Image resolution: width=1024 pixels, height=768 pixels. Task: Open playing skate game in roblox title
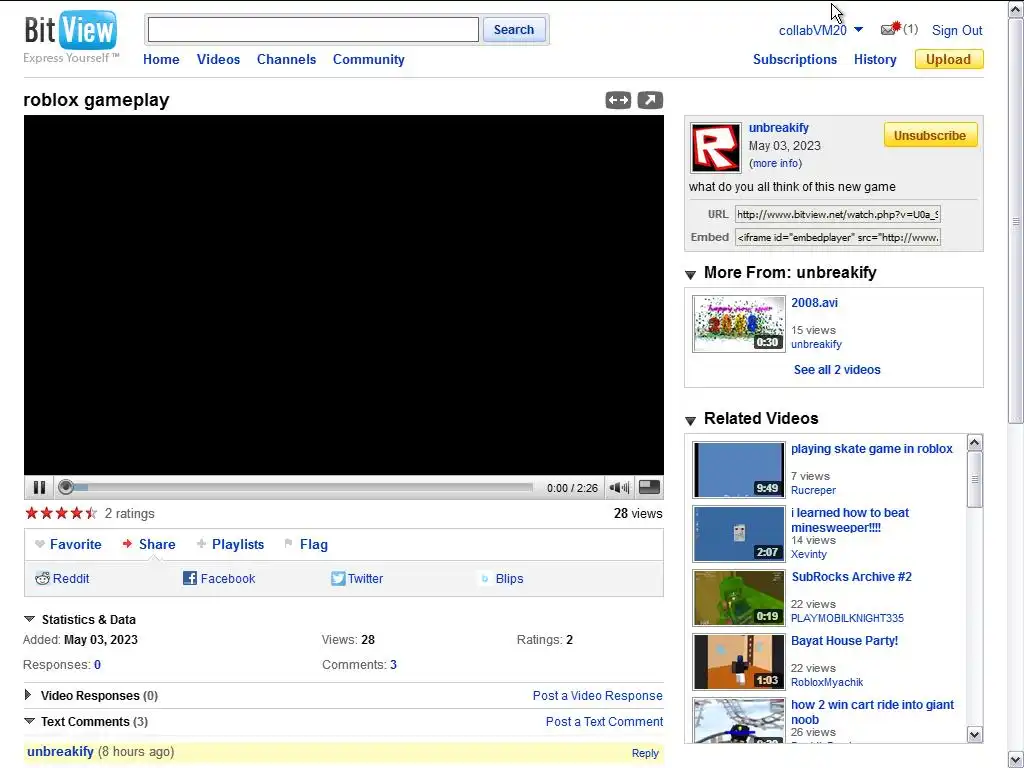click(871, 449)
